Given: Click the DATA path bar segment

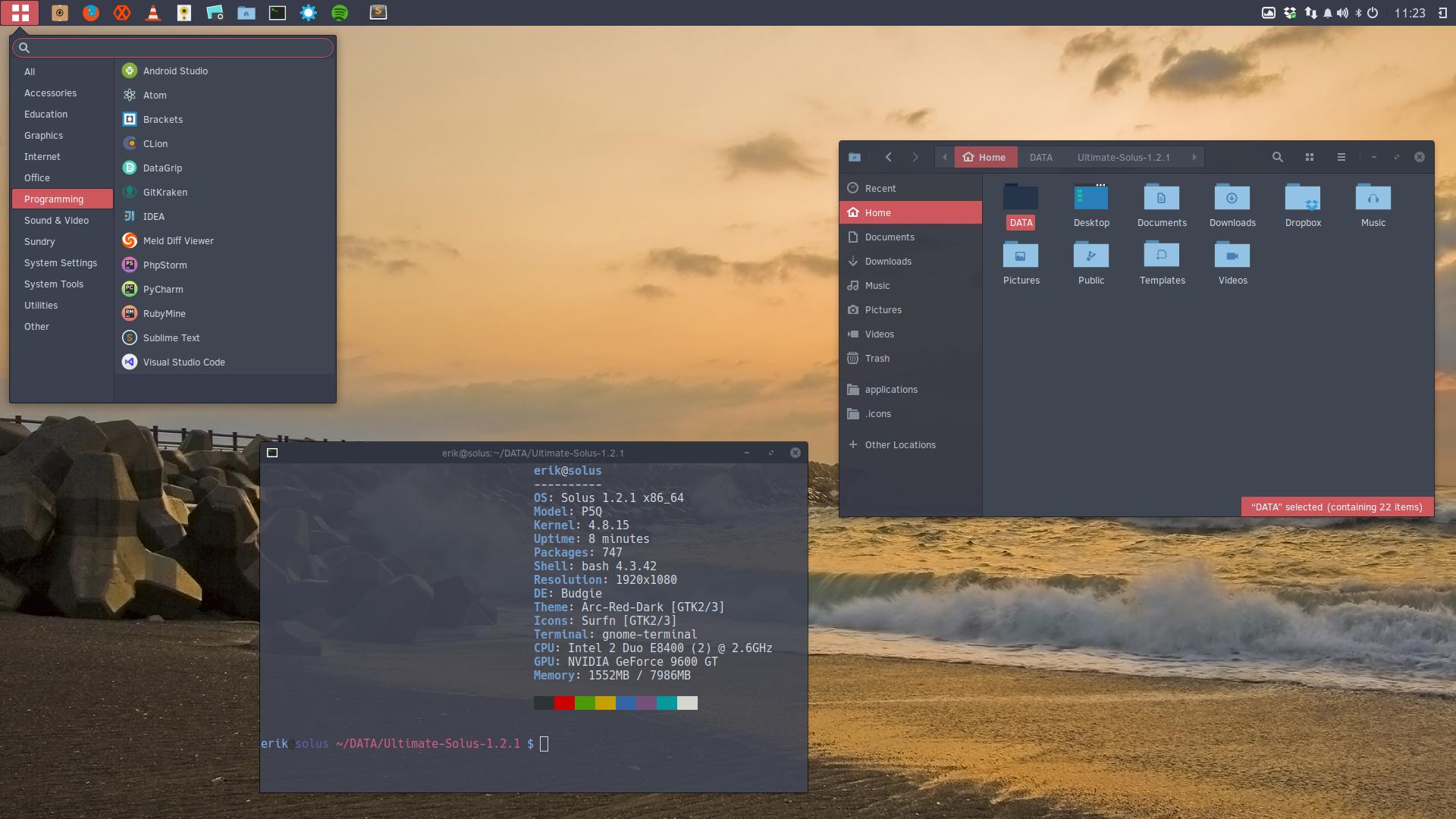Looking at the screenshot, I should click(1040, 157).
